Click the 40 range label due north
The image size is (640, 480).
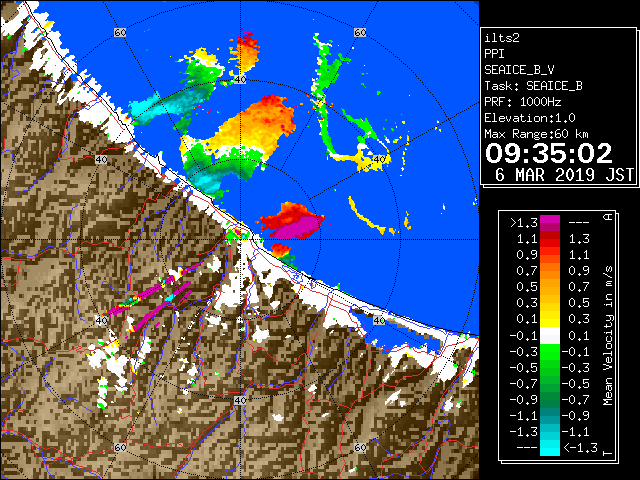coord(240,80)
